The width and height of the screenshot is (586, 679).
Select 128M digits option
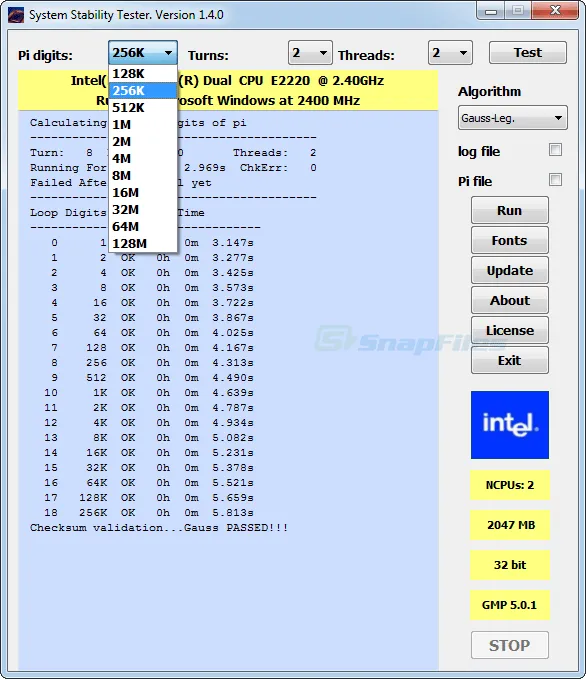(x=143, y=243)
